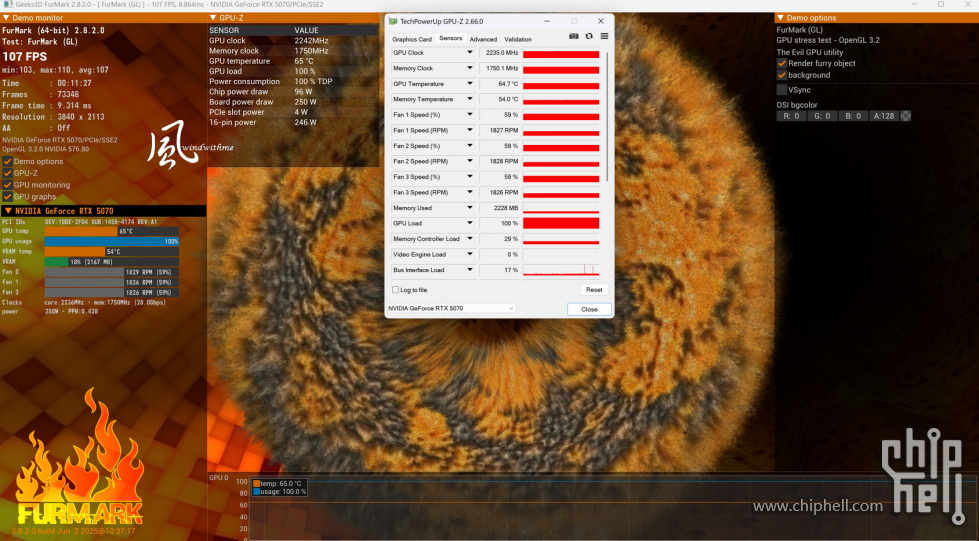Adjust the B: 0 bgcolor field

click(854, 116)
